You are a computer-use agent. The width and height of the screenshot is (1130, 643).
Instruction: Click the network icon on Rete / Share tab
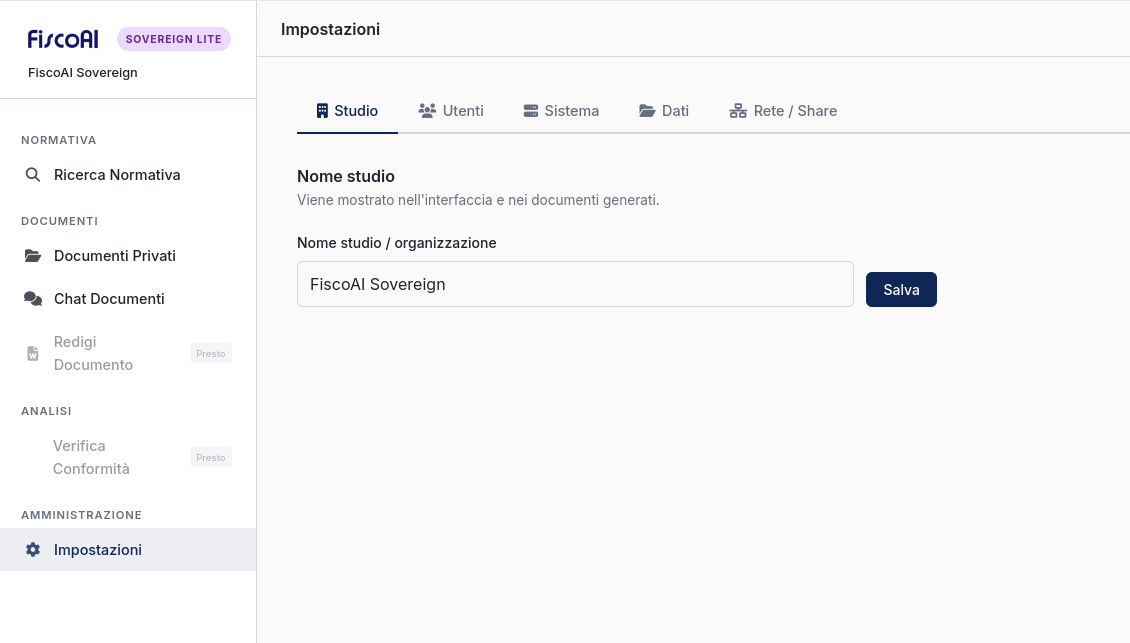[738, 110]
